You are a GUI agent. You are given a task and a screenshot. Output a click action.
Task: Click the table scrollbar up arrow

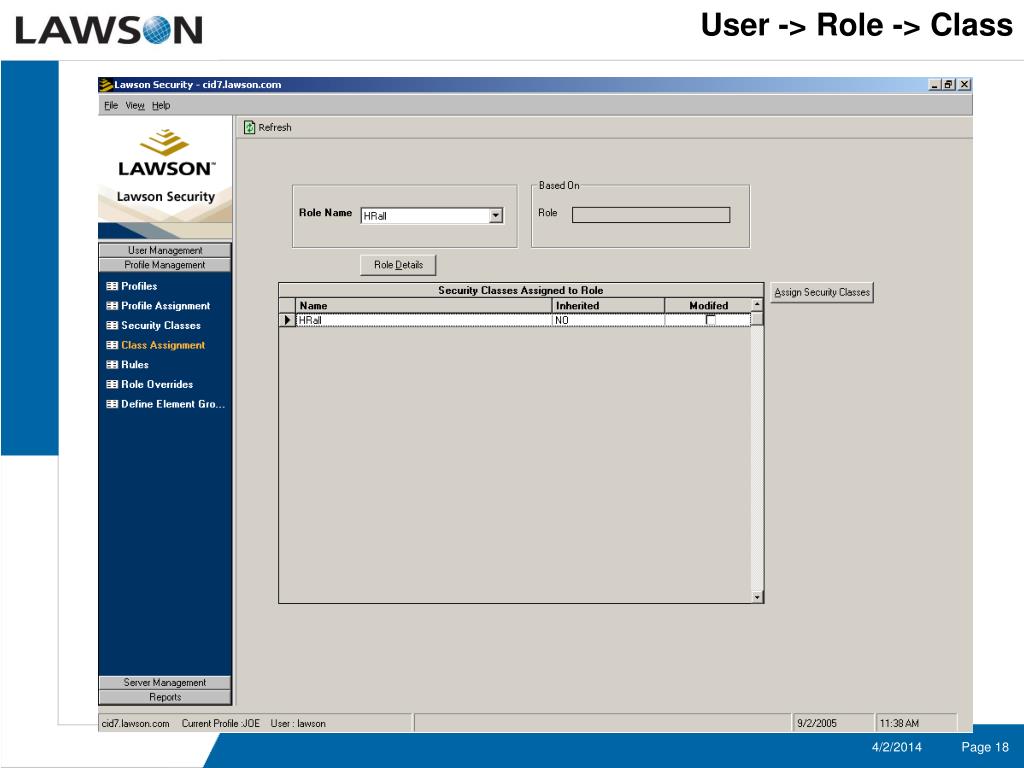pyautogui.click(x=757, y=305)
